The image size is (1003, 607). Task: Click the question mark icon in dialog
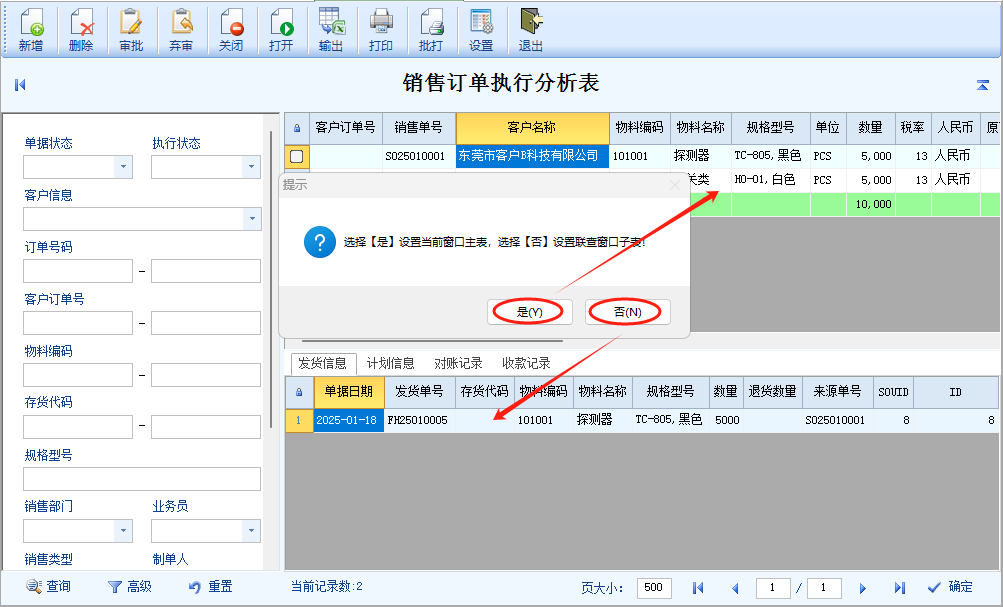[x=320, y=242]
